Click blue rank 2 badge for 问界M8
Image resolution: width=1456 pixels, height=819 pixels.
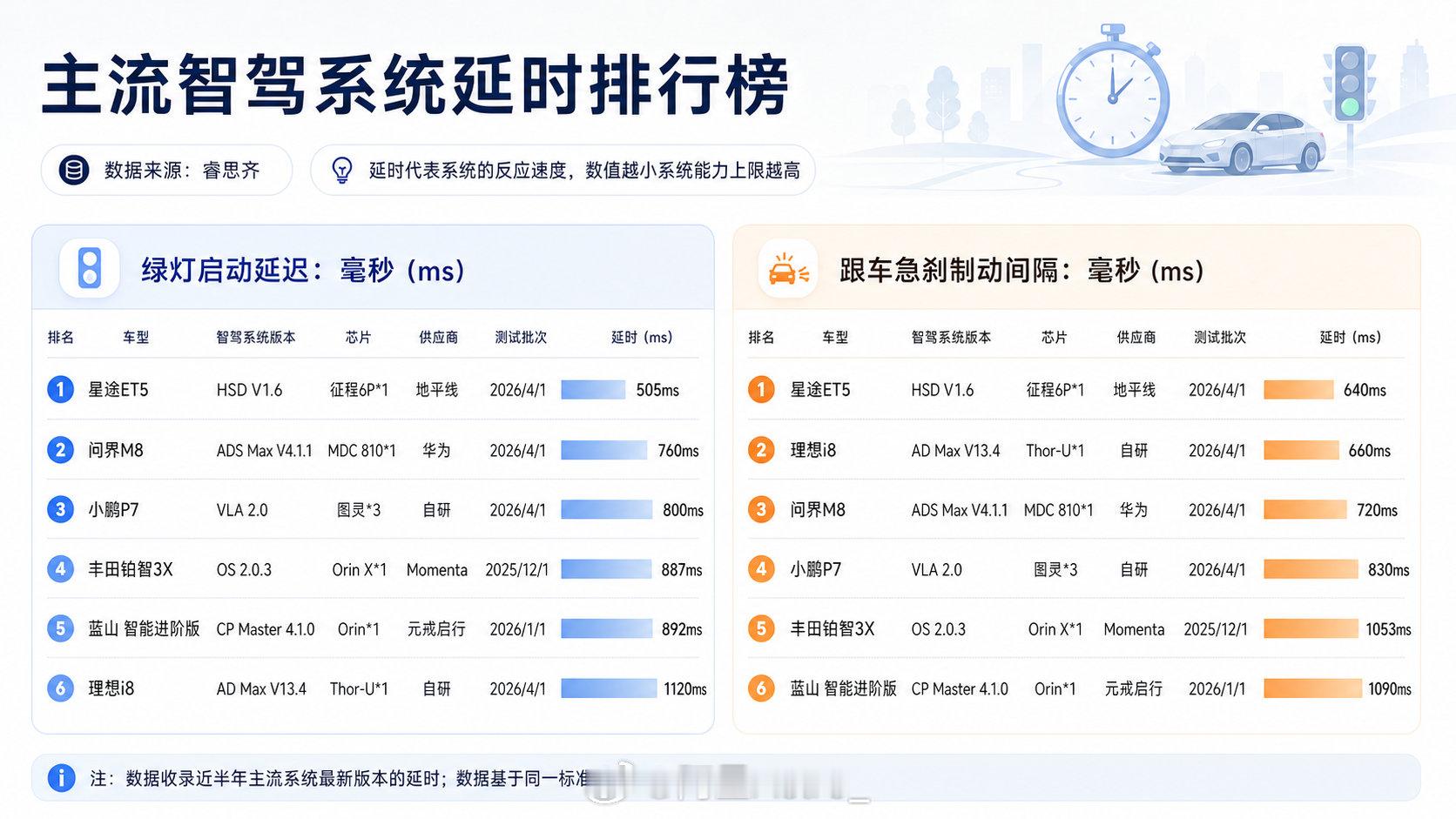(60, 450)
